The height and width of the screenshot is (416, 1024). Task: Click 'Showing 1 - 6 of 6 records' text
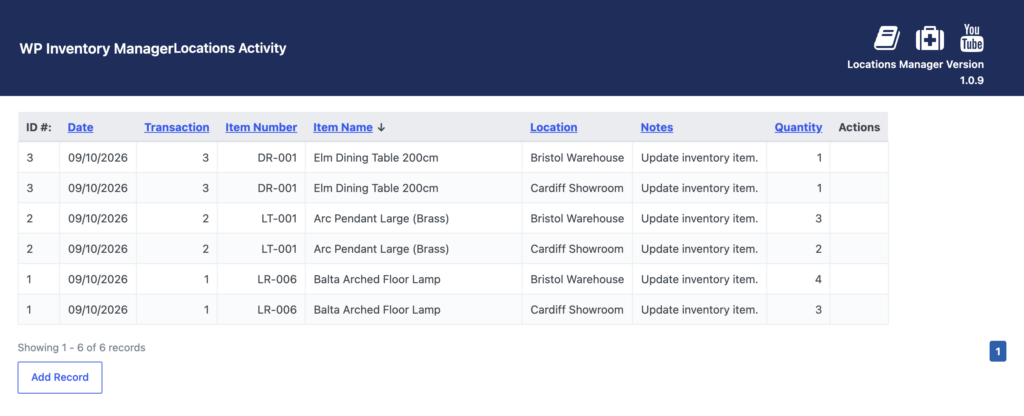click(x=82, y=347)
